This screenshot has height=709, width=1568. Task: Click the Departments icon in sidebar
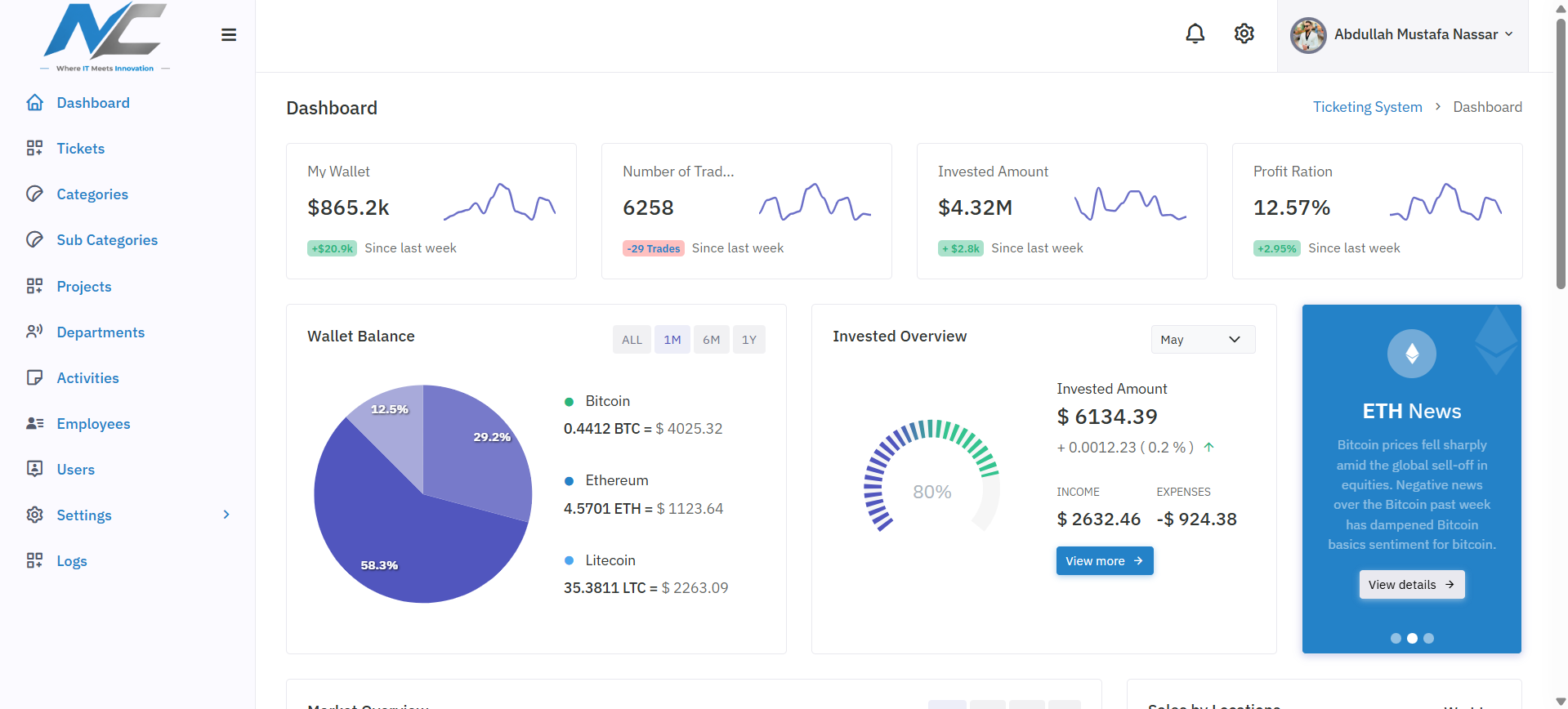pos(34,332)
